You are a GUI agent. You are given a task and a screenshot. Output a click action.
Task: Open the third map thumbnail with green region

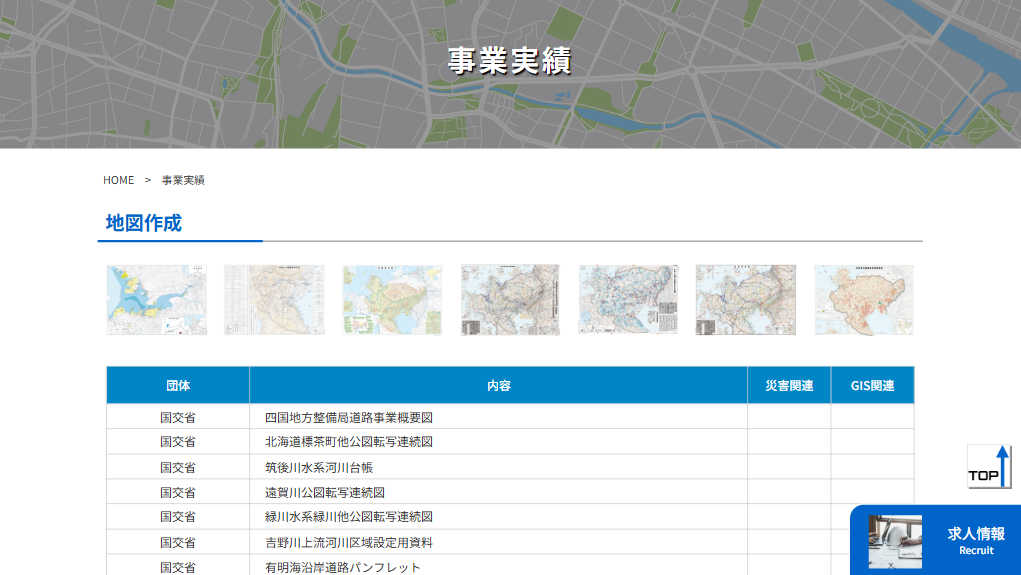click(392, 300)
